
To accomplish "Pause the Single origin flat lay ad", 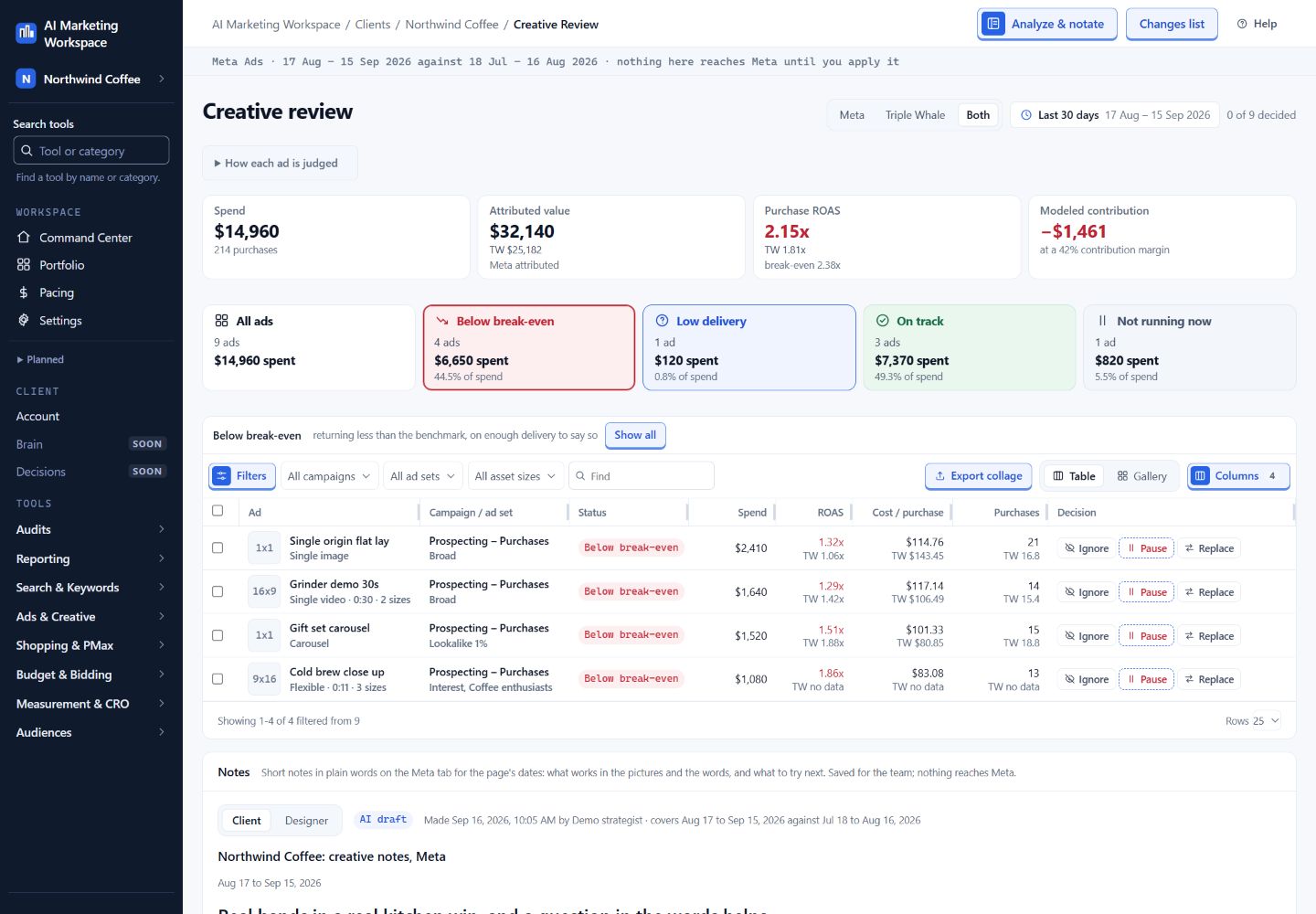I will tap(1146, 548).
